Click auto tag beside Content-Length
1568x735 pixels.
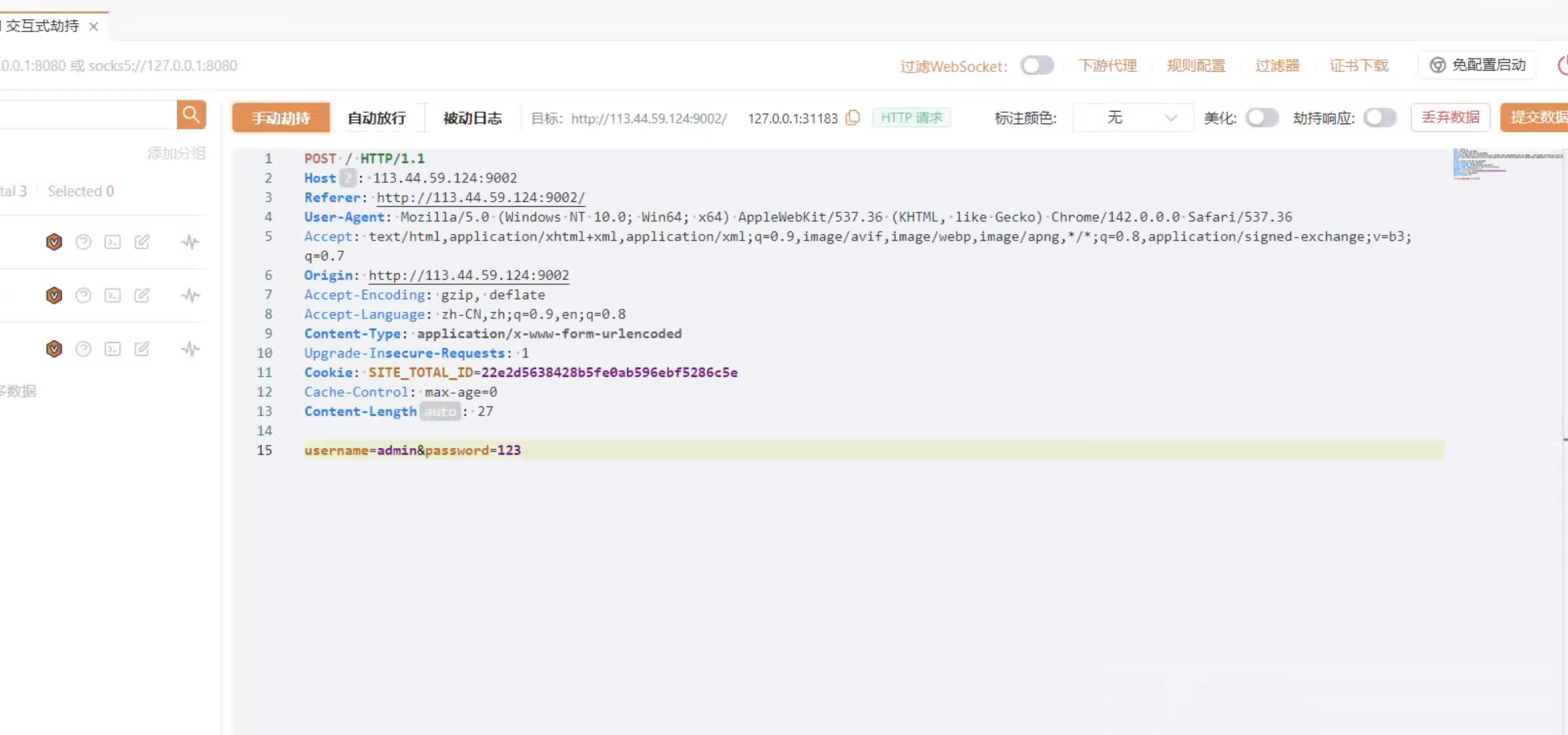pos(440,412)
